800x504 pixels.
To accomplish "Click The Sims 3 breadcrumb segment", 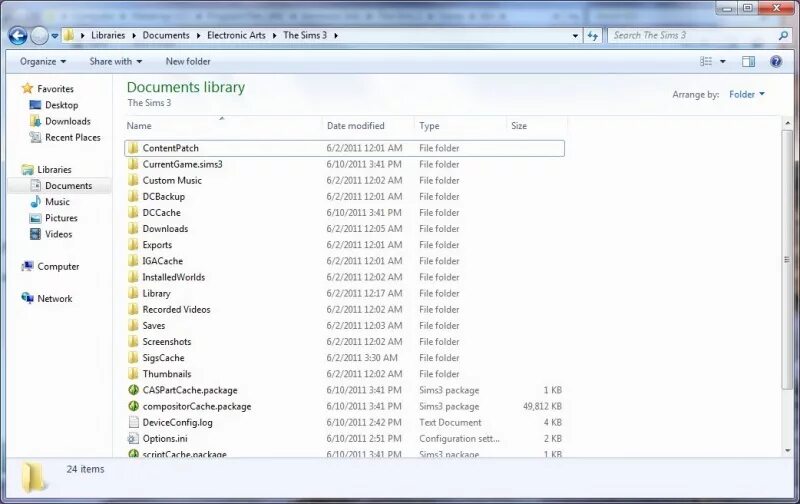I will click(305, 35).
